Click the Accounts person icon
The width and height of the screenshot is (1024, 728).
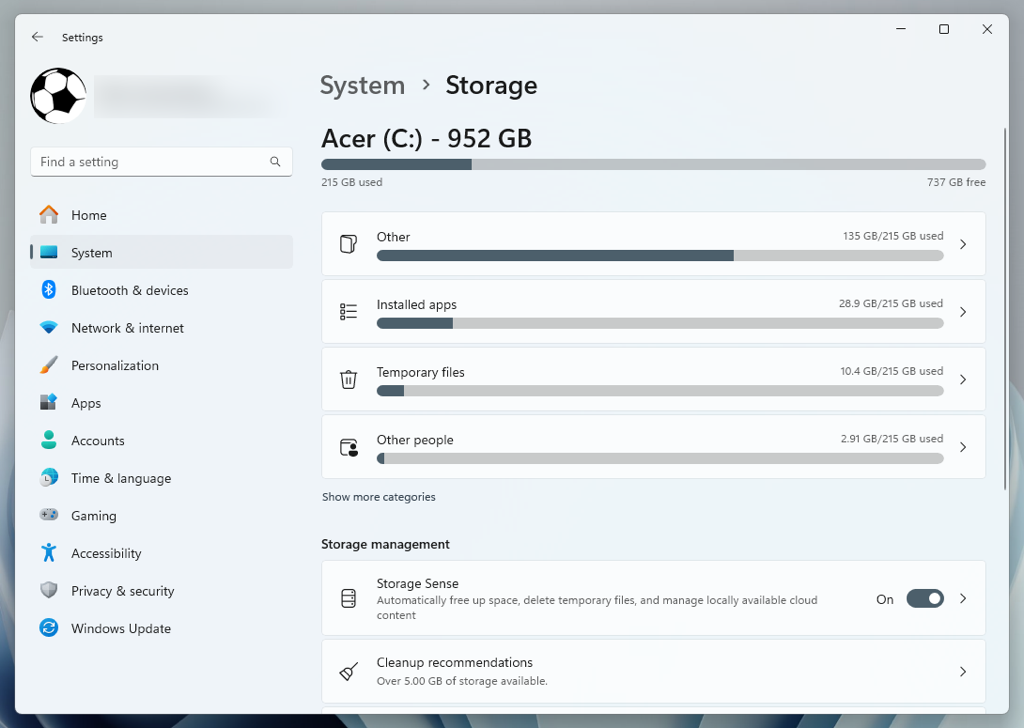coord(49,440)
